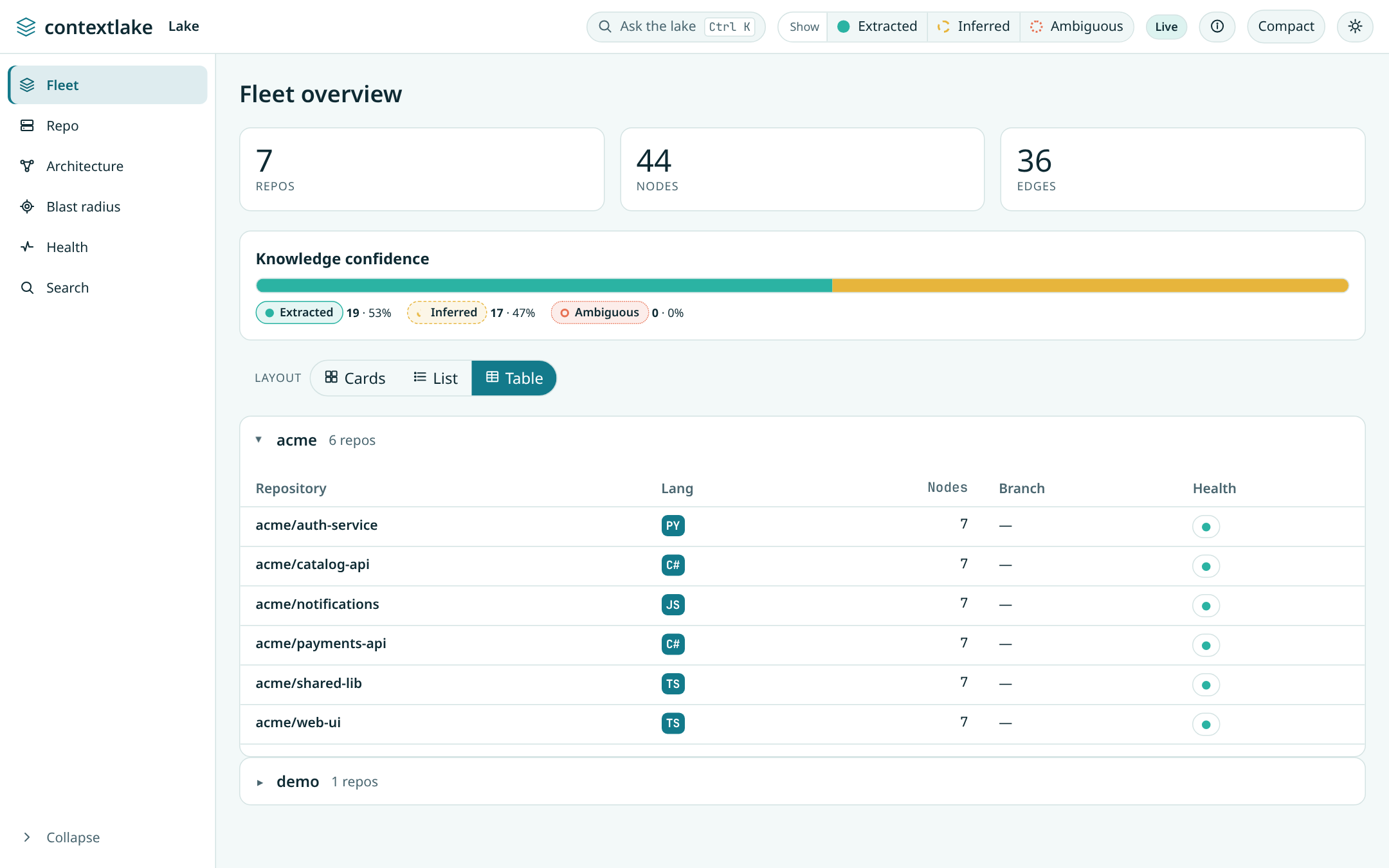This screenshot has height=868, width=1389.
Task: Click the Ctrl K shortcut hint
Action: point(729,26)
